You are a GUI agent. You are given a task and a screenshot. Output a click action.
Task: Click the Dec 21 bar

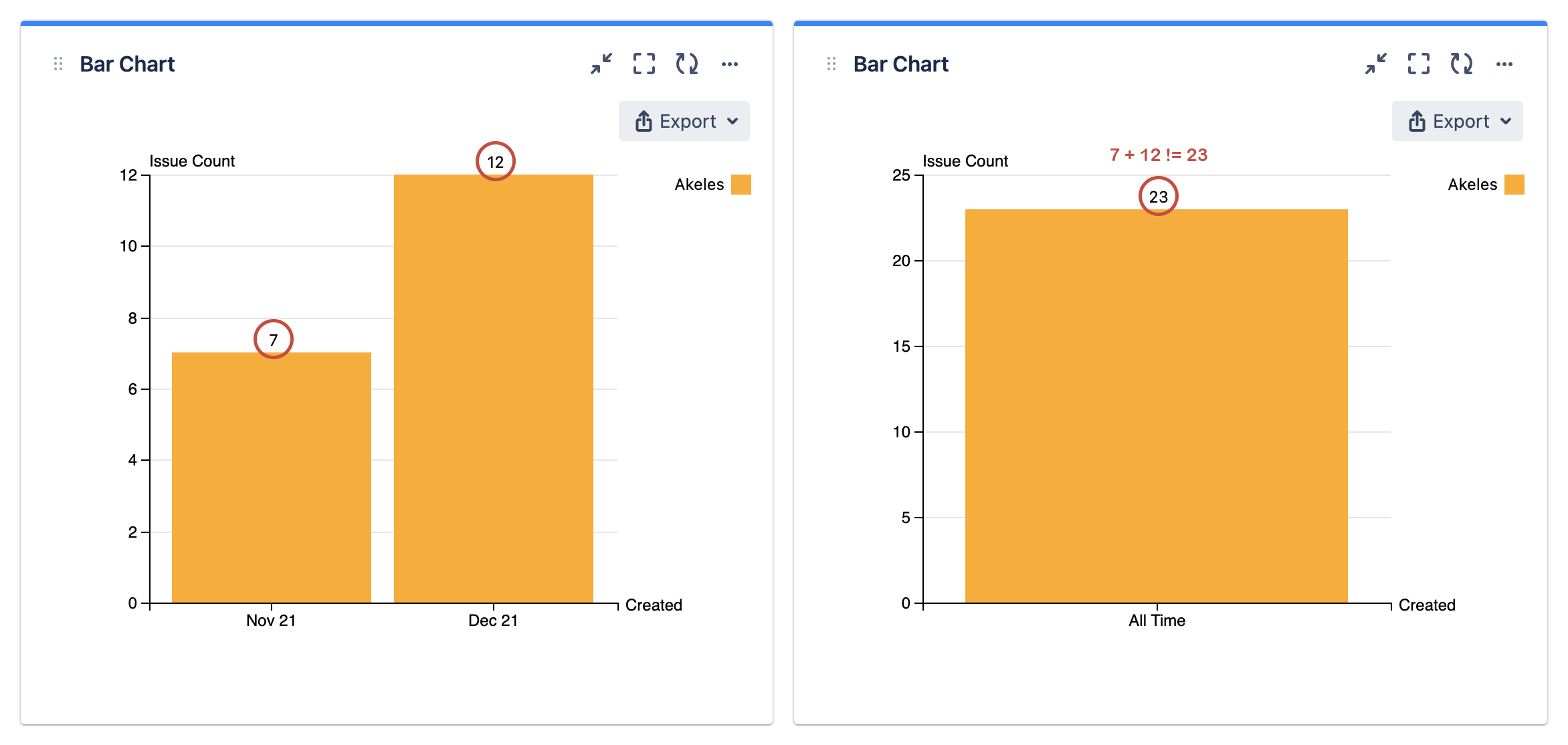point(494,389)
